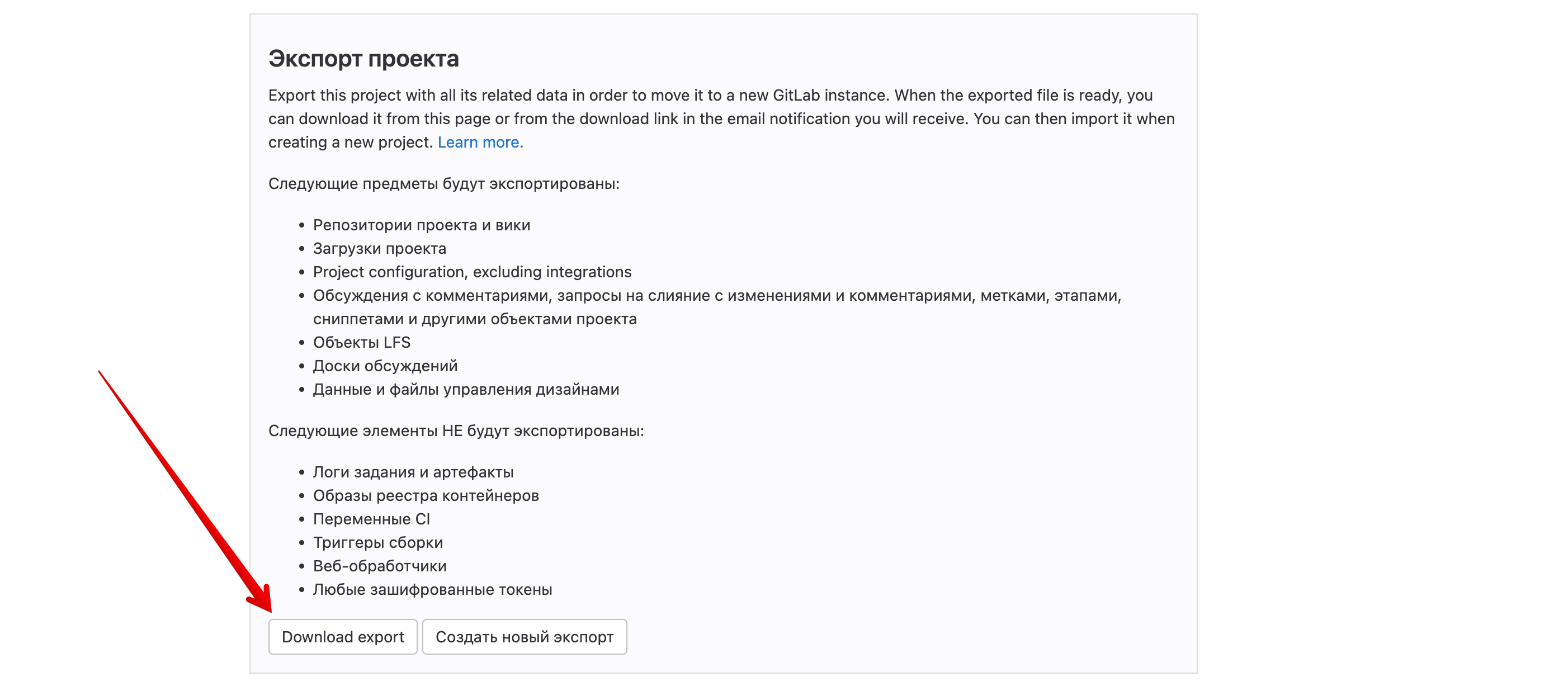Select the Загрузки проекта list item
Image resolution: width=1568 pixels, height=691 pixels.
coord(379,248)
